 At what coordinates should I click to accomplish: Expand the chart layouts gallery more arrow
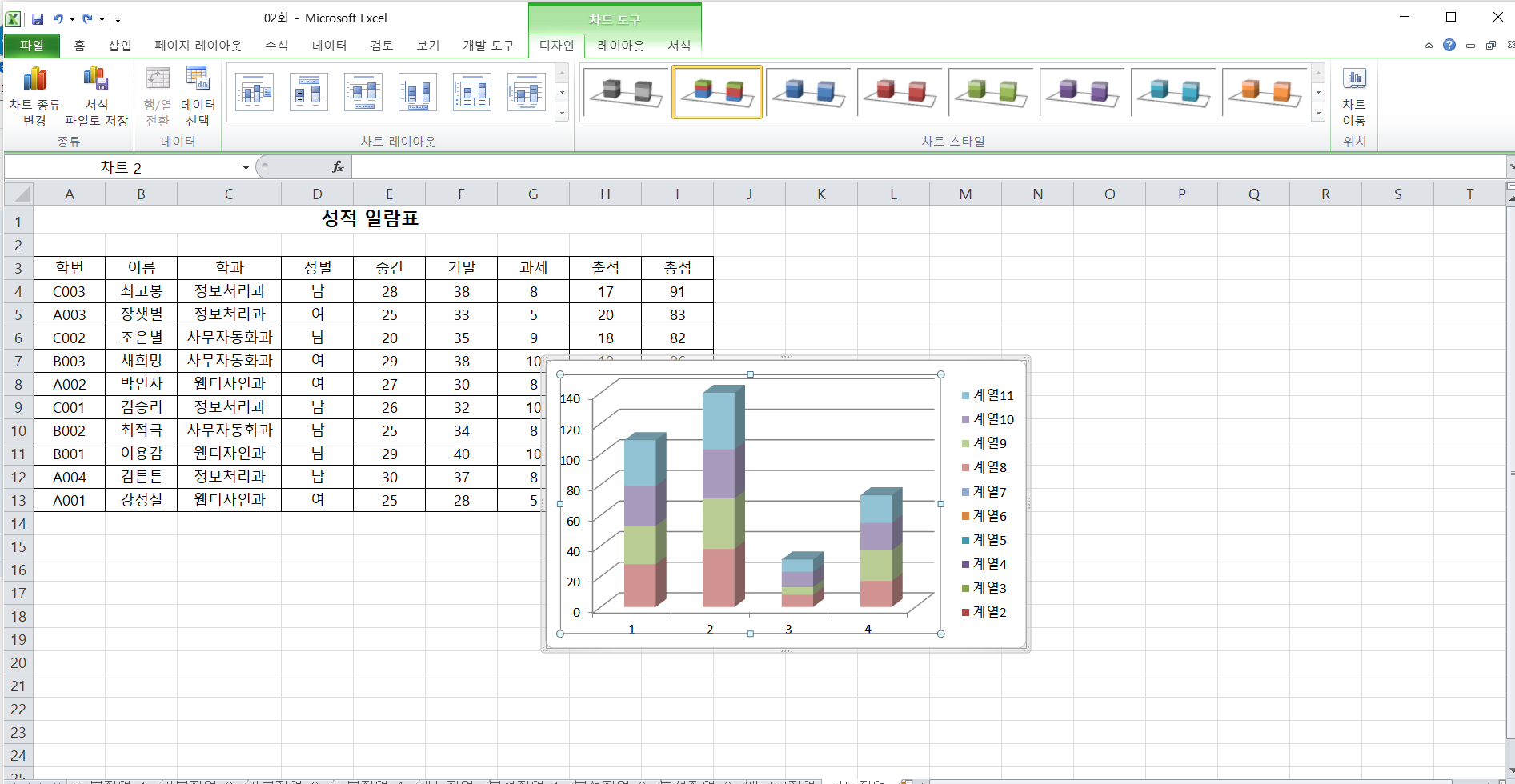pyautogui.click(x=562, y=113)
